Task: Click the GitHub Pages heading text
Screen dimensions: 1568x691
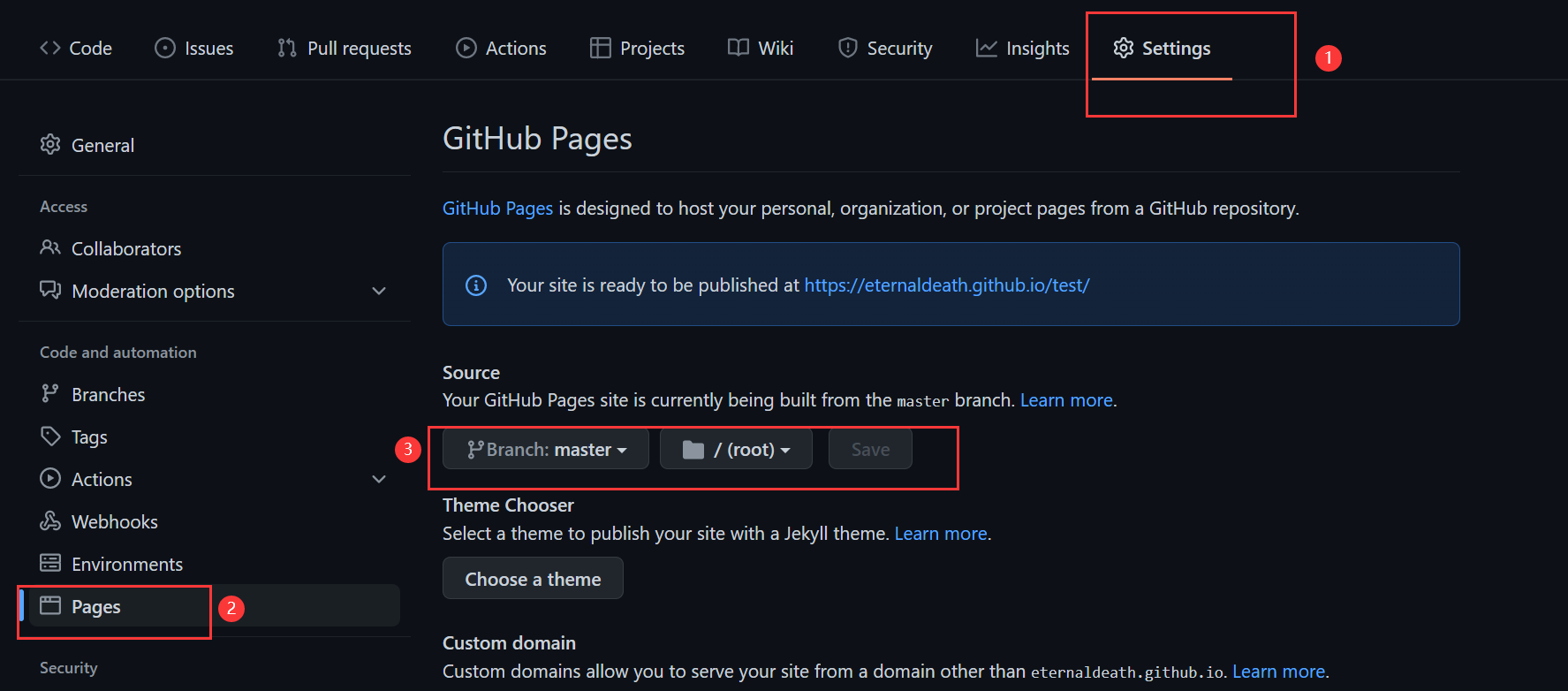Action: pos(537,139)
